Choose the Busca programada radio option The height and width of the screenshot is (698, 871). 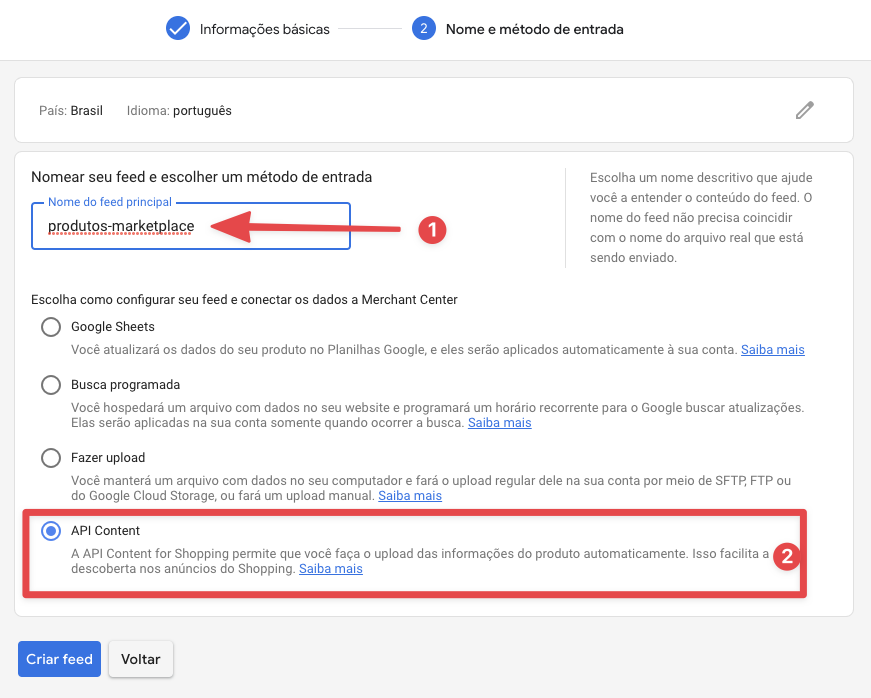tap(51, 385)
